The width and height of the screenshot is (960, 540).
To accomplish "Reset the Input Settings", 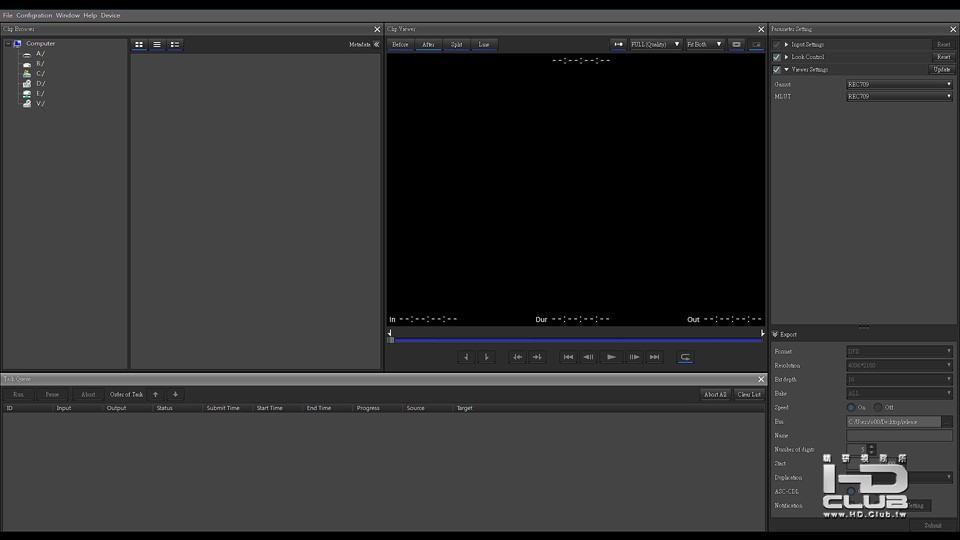I will tap(943, 45).
